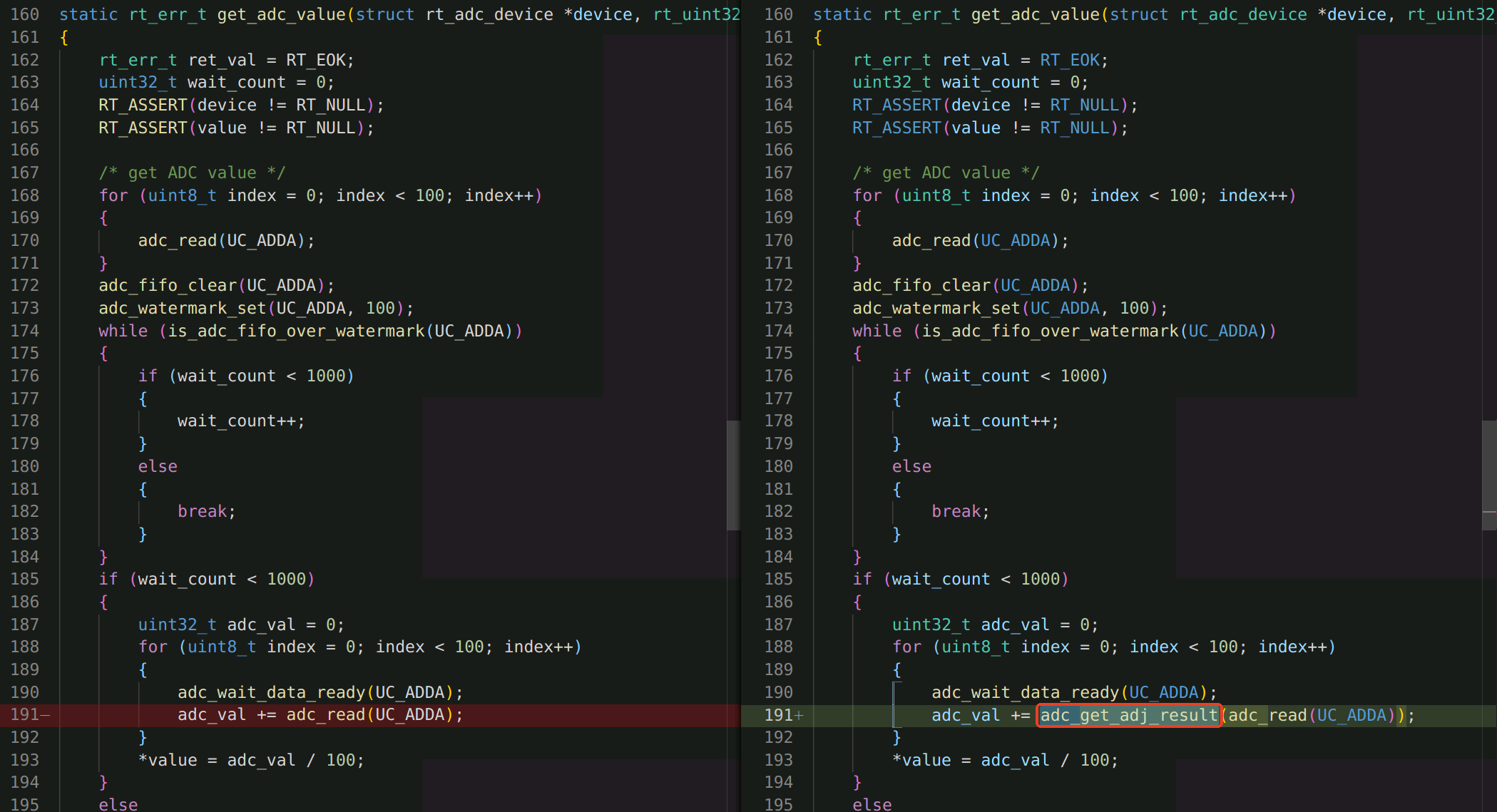
Task: Click line number 160 in left pane
Action: (26, 14)
